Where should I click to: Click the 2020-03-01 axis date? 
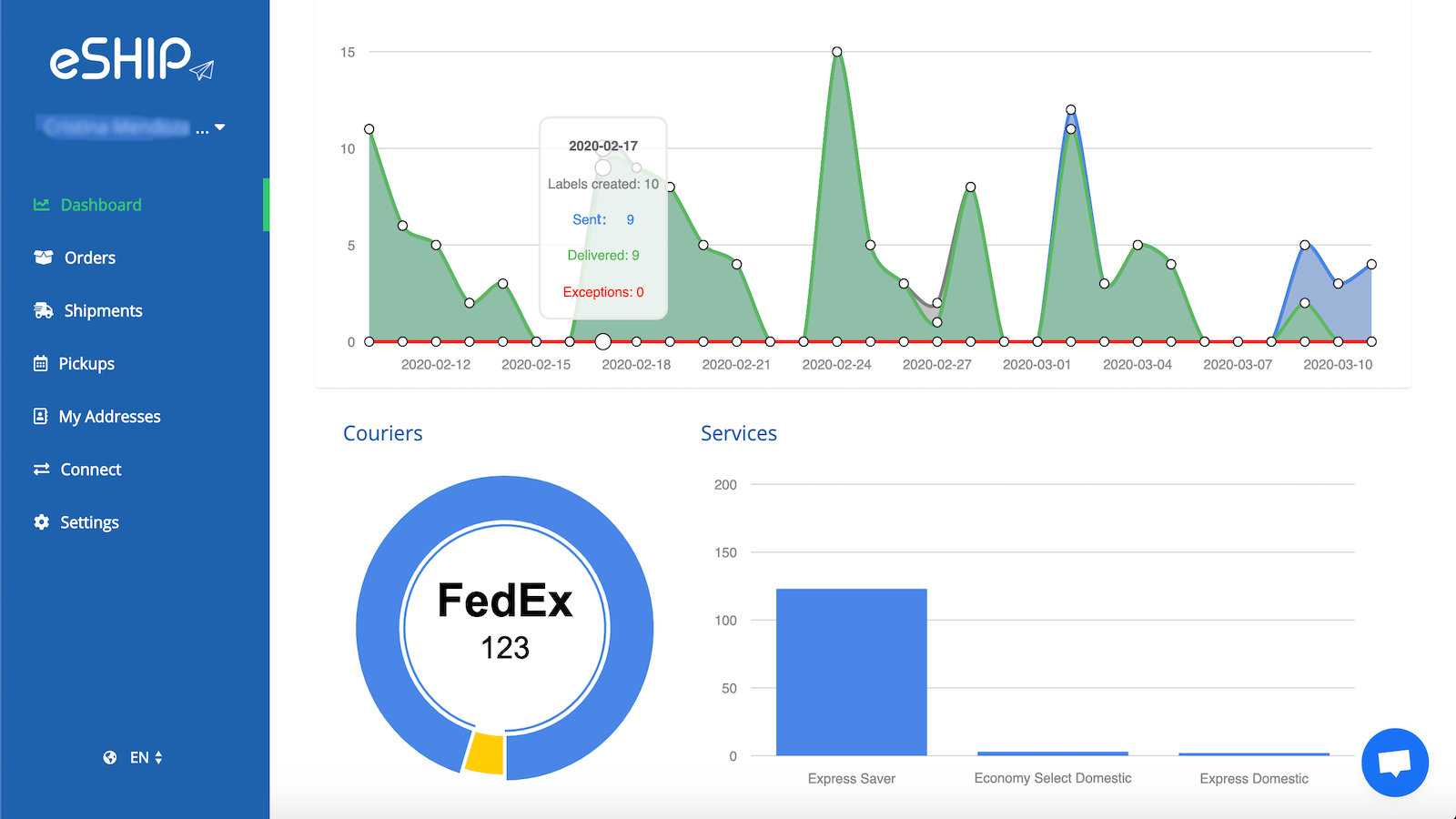(1037, 365)
